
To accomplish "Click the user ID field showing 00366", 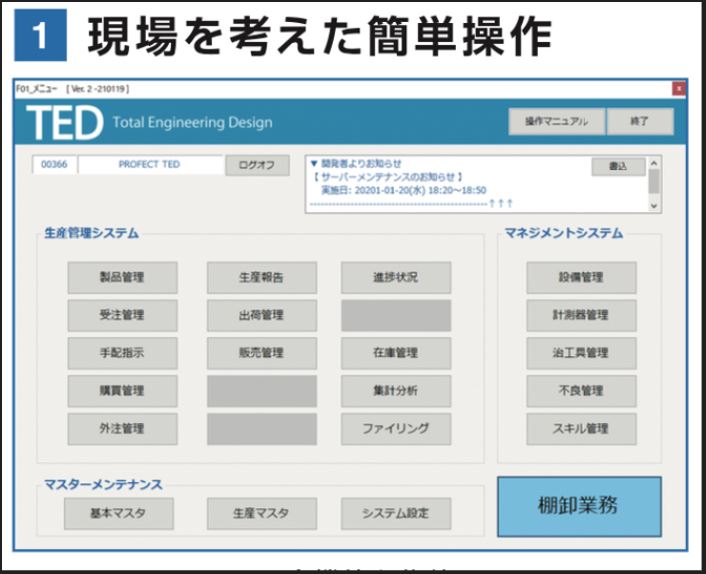I will point(54,165).
